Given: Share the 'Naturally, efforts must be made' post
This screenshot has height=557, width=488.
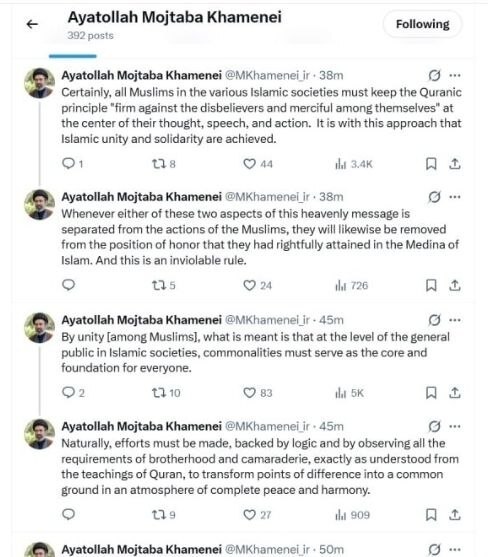Looking at the screenshot, I should [455, 515].
